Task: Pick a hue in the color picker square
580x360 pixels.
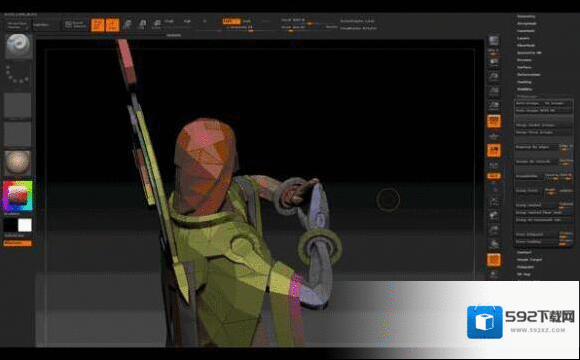Action: (17, 196)
